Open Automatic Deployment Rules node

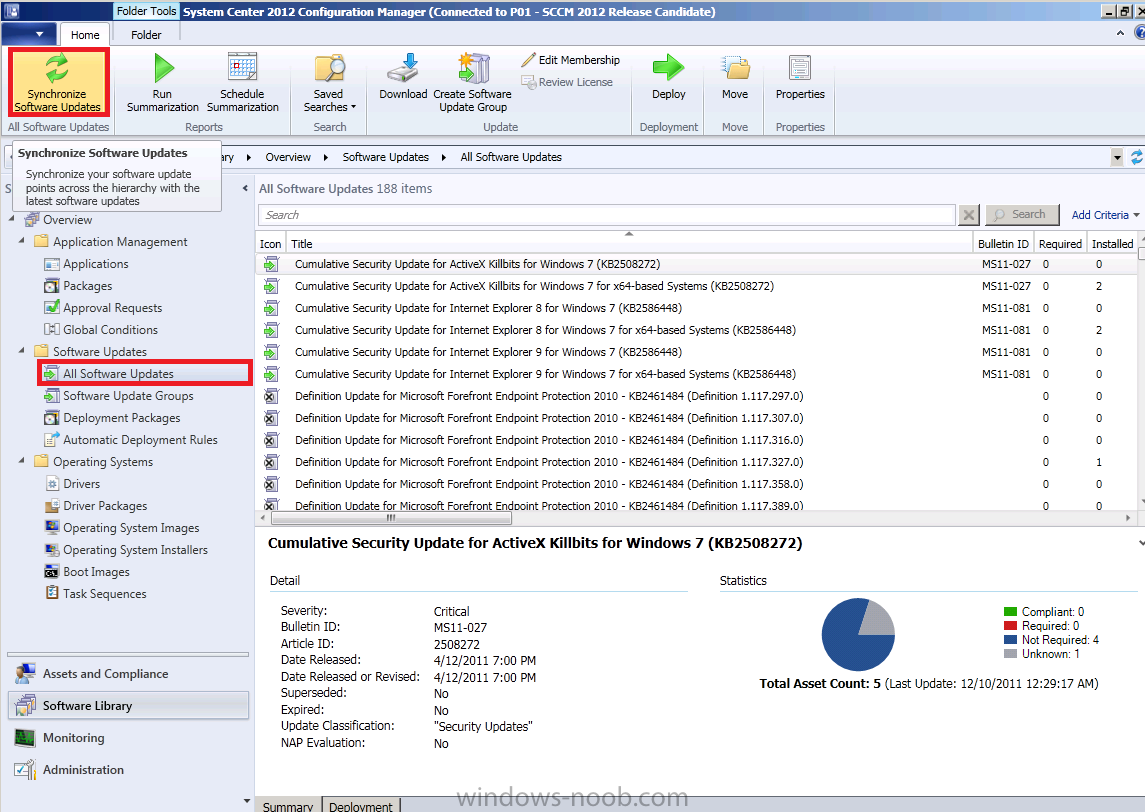pyautogui.click(x=139, y=440)
